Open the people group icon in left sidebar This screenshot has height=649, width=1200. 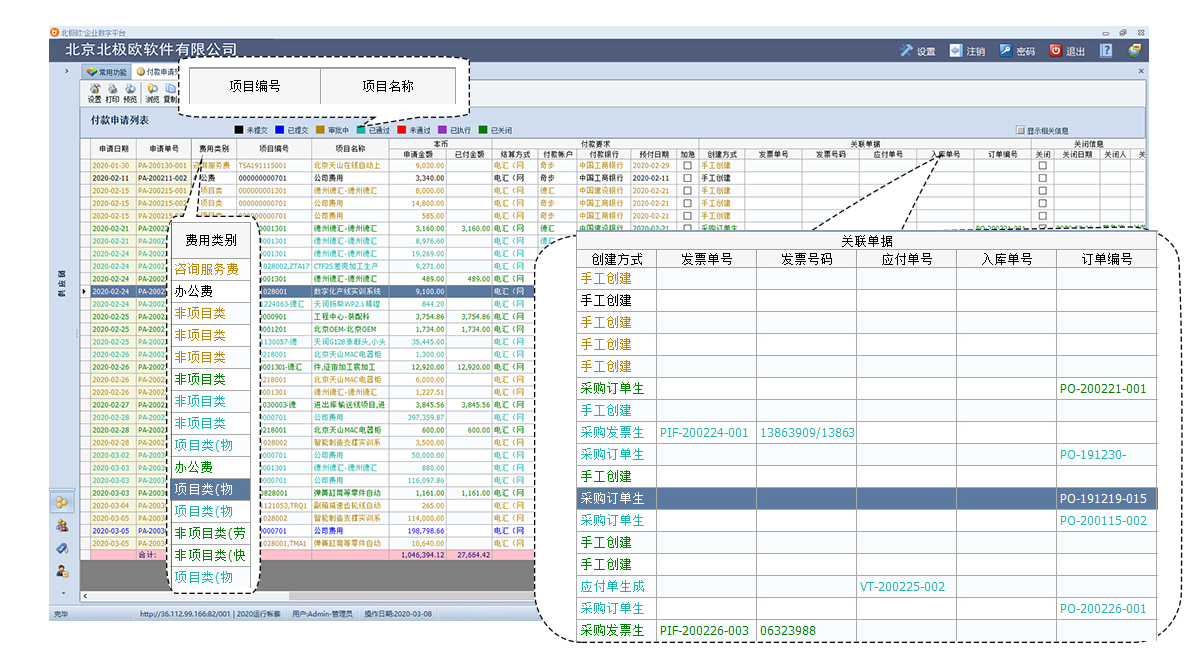click(61, 525)
